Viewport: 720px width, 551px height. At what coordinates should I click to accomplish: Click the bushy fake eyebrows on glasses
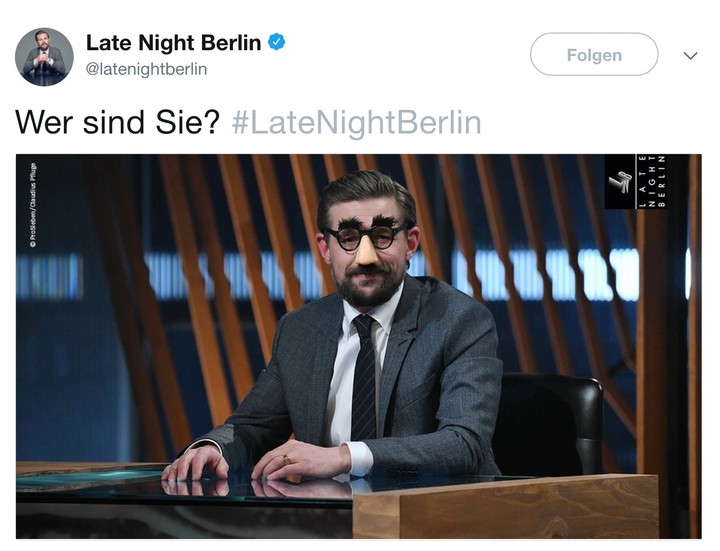tap(367, 223)
